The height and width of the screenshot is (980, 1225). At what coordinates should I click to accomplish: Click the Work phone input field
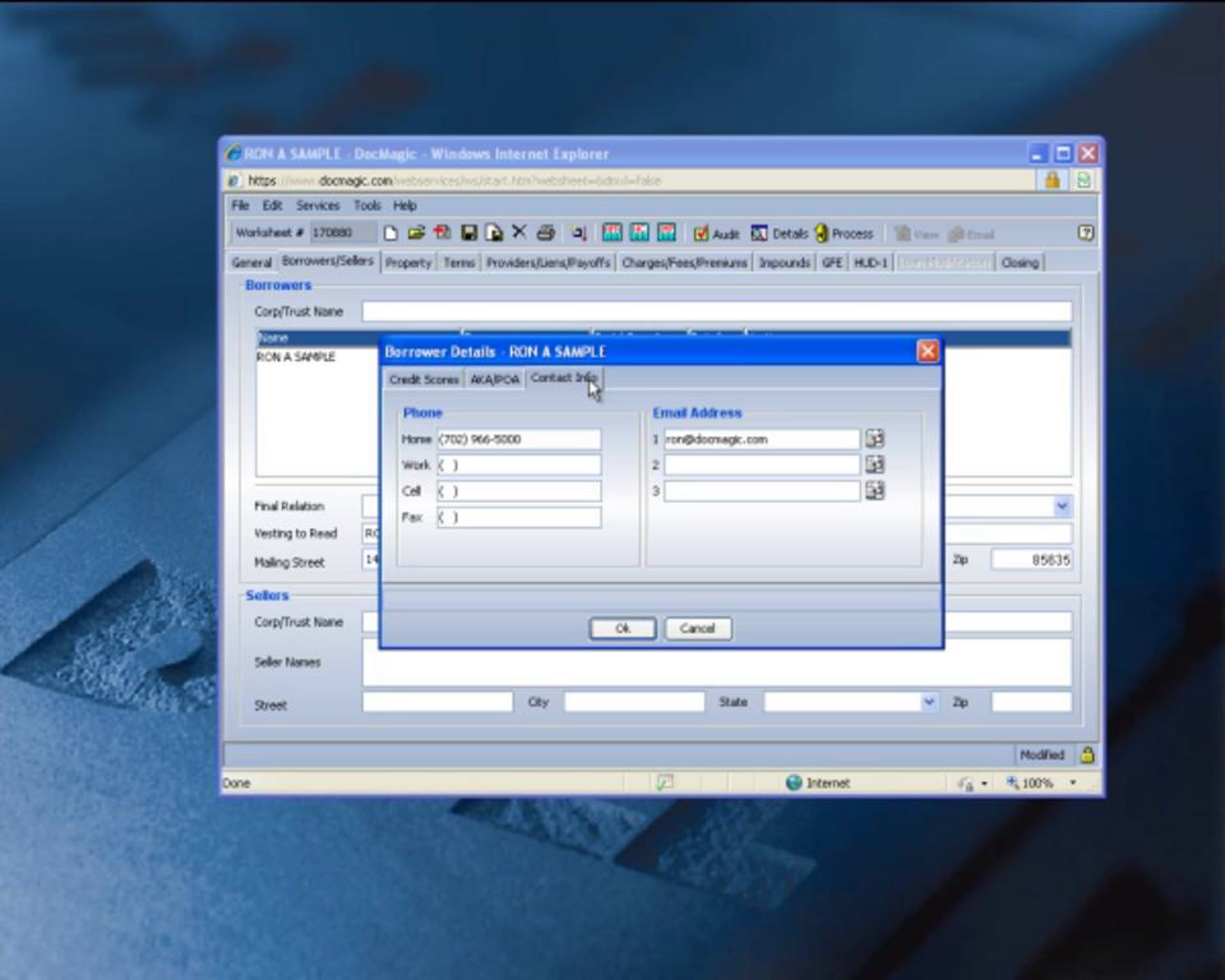(519, 464)
